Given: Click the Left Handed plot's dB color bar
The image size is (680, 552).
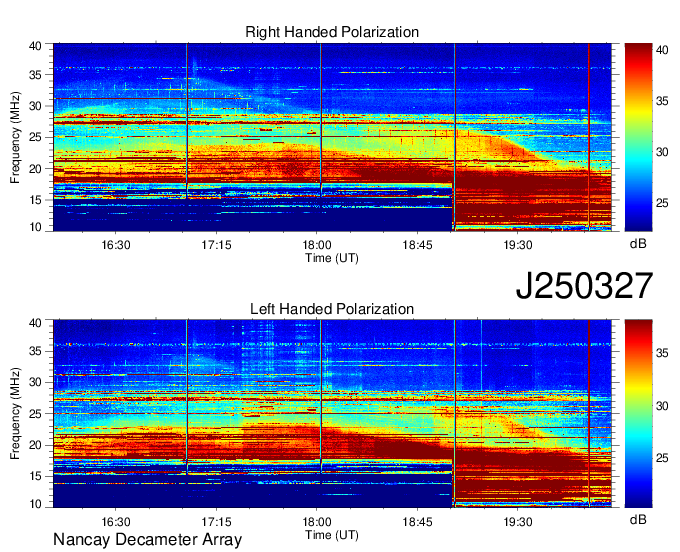Looking at the screenshot, I should pos(638,414).
